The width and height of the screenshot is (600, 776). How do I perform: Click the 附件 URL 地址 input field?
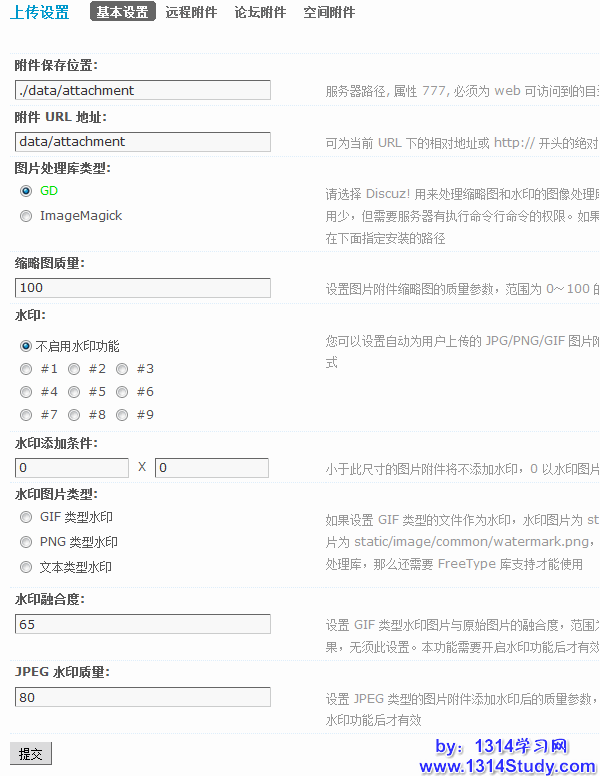pyautogui.click(x=143, y=142)
